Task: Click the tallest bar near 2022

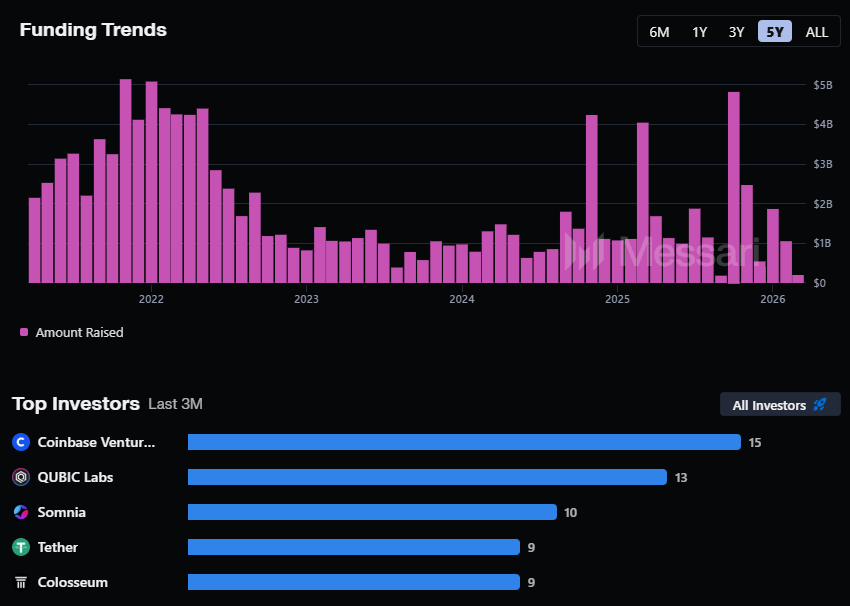Action: (x=125, y=180)
